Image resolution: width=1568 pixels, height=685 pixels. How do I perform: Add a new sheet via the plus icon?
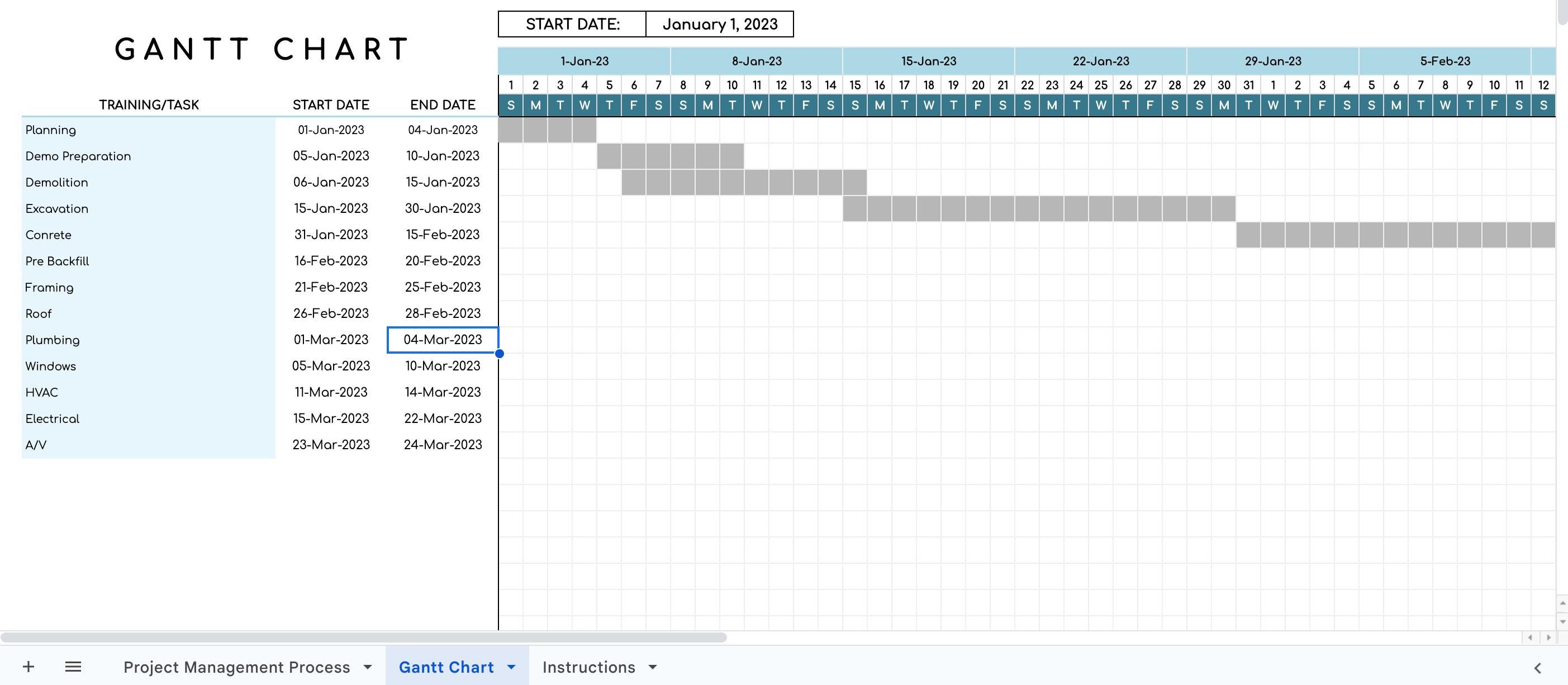pos(28,666)
